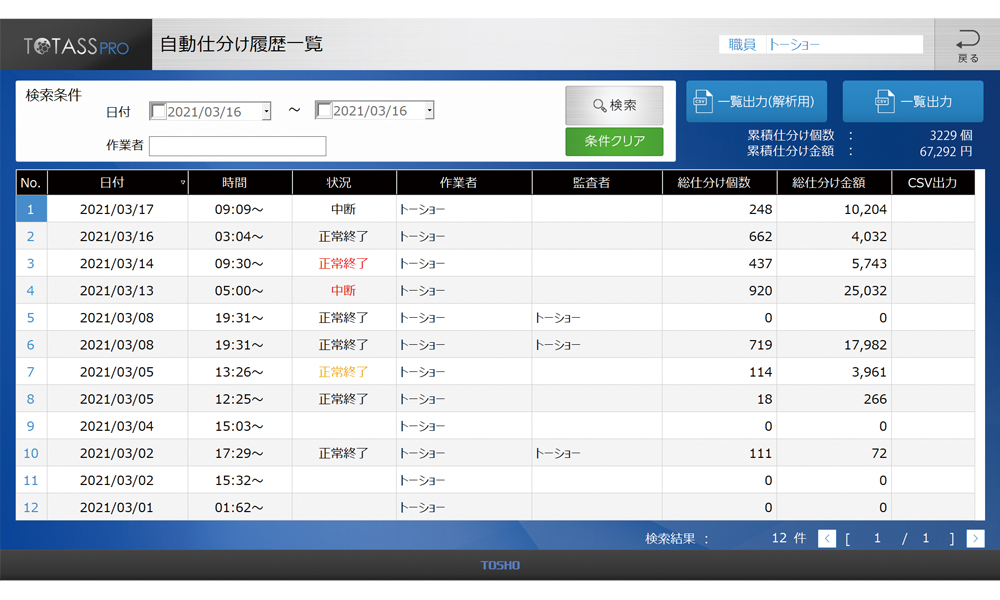
Task: Select row number 5
Action: click(31, 318)
